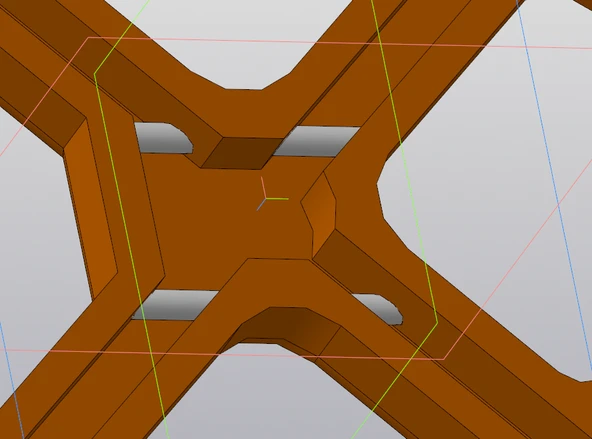This screenshot has width=592, height=439.
Task: Select the upper-right gray slot cutout
Action: 317,141
